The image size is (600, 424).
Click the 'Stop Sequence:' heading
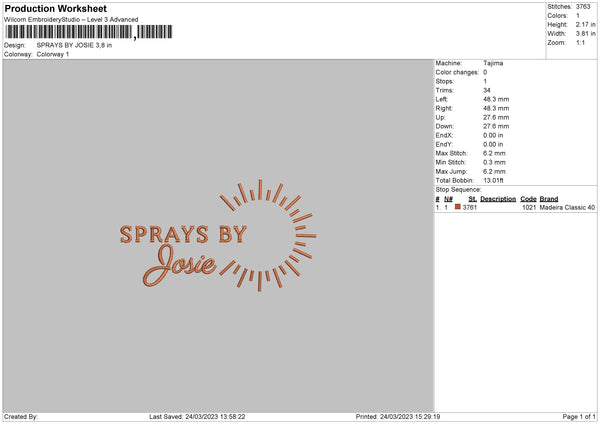(x=458, y=189)
